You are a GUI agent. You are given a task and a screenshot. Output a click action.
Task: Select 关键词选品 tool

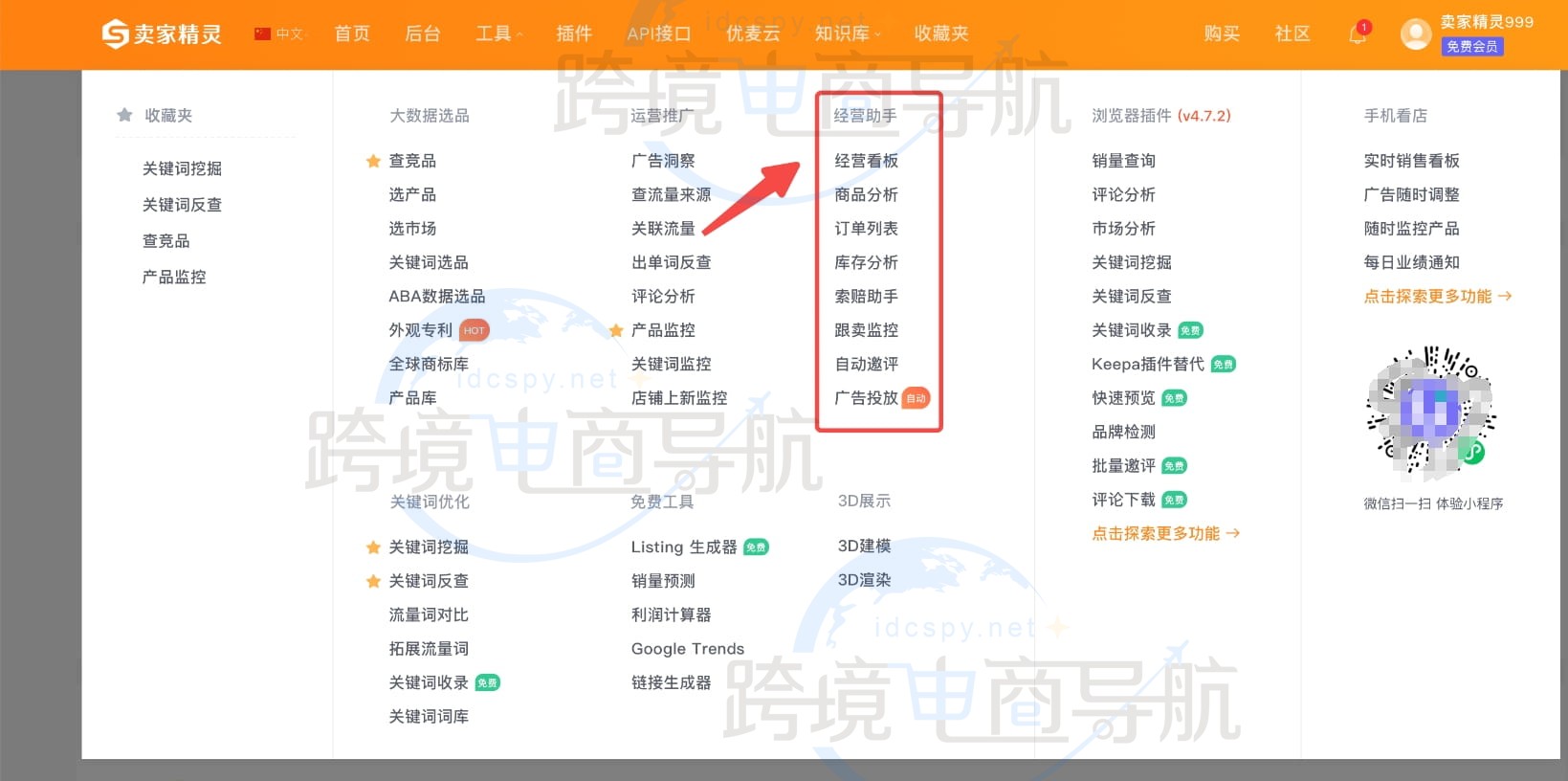[x=429, y=262]
